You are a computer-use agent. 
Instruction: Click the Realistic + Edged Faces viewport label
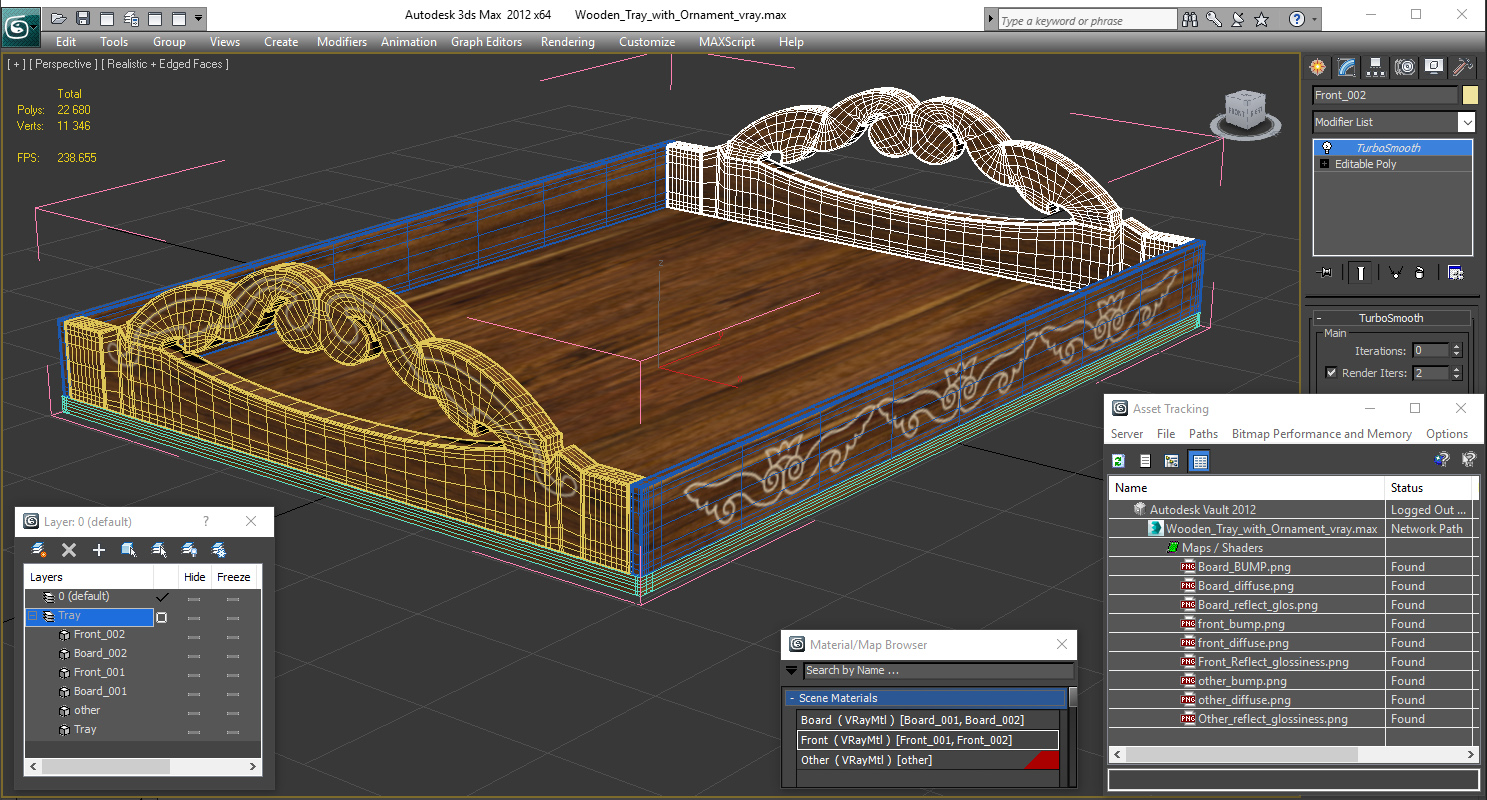165,64
